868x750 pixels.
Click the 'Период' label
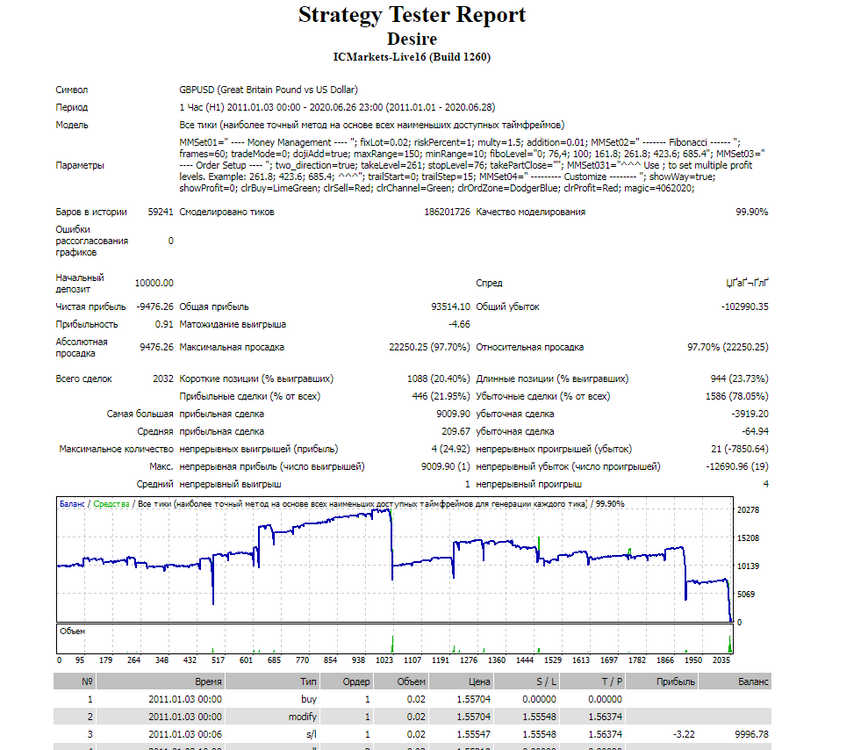[x=71, y=107]
